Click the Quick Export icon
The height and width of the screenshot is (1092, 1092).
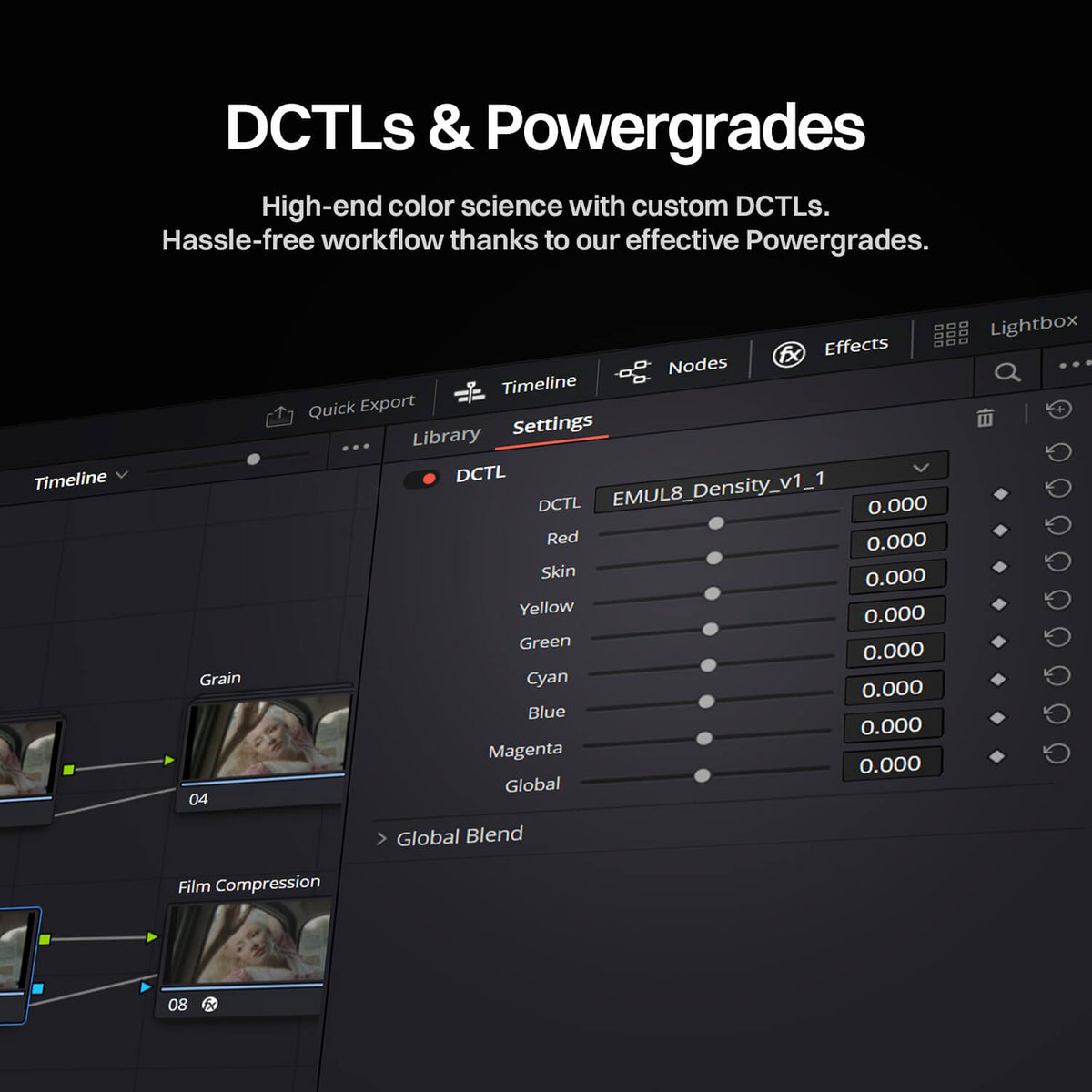tap(279, 417)
